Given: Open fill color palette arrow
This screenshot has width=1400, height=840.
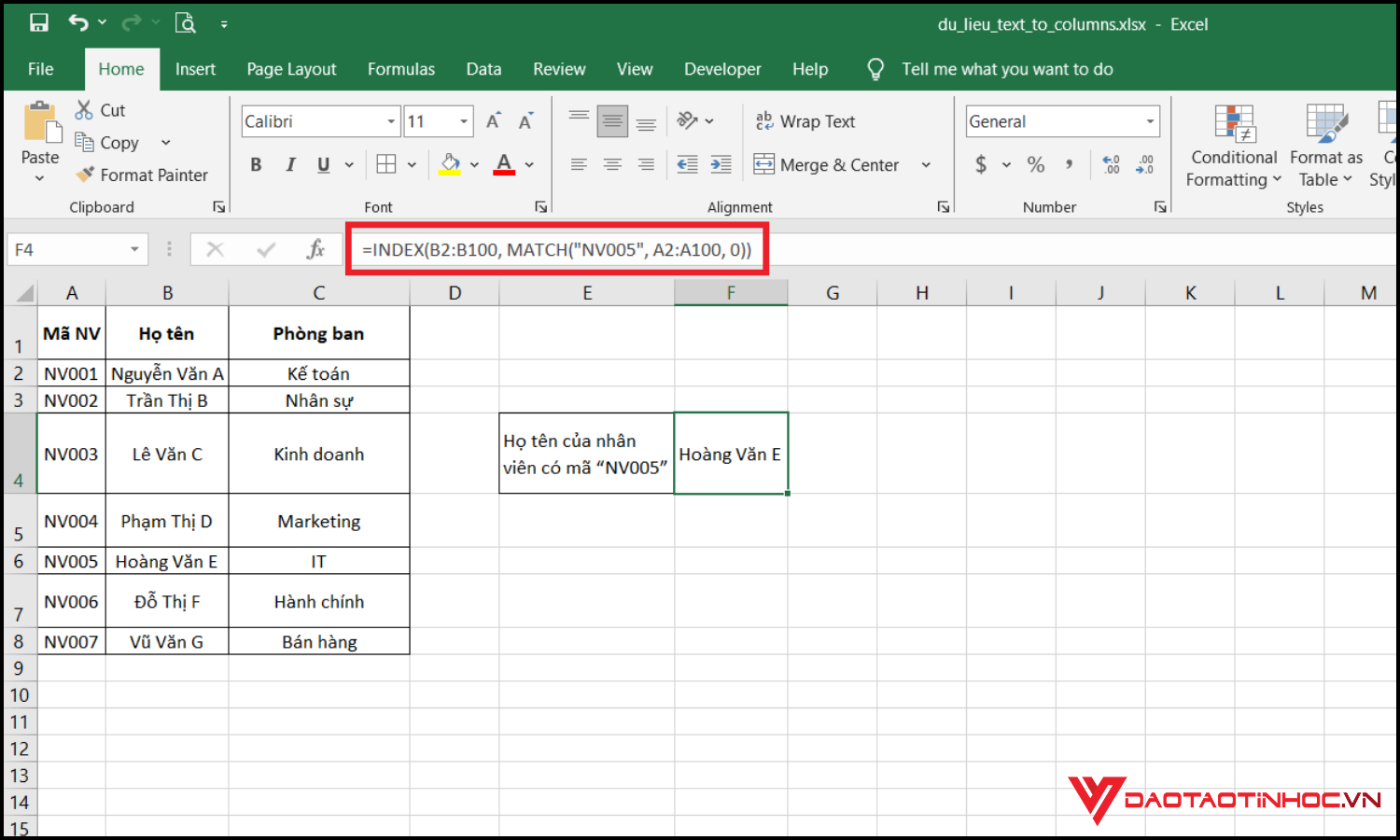Looking at the screenshot, I should (x=474, y=165).
